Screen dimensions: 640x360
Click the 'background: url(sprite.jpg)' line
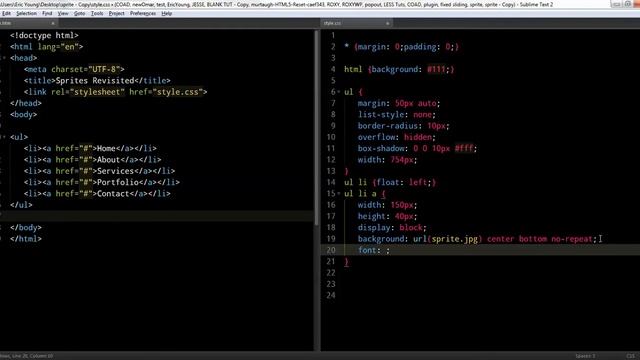pos(477,239)
